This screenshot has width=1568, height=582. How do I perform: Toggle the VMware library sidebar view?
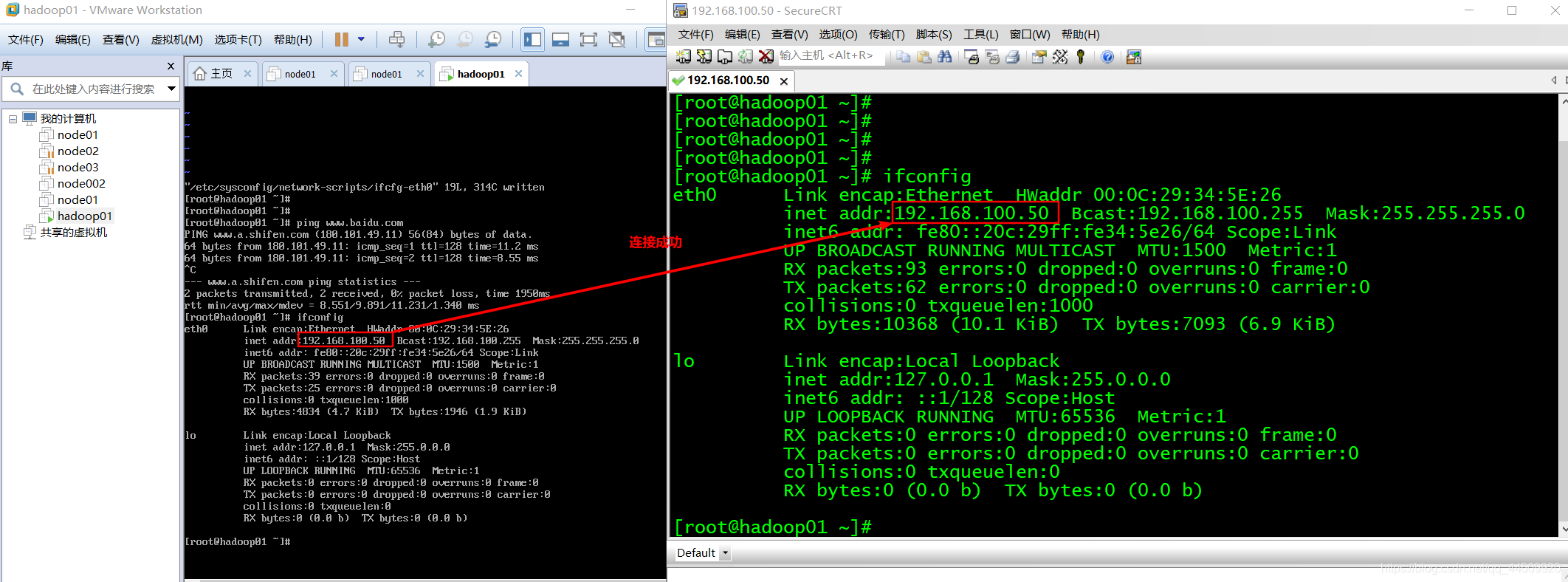[x=532, y=39]
